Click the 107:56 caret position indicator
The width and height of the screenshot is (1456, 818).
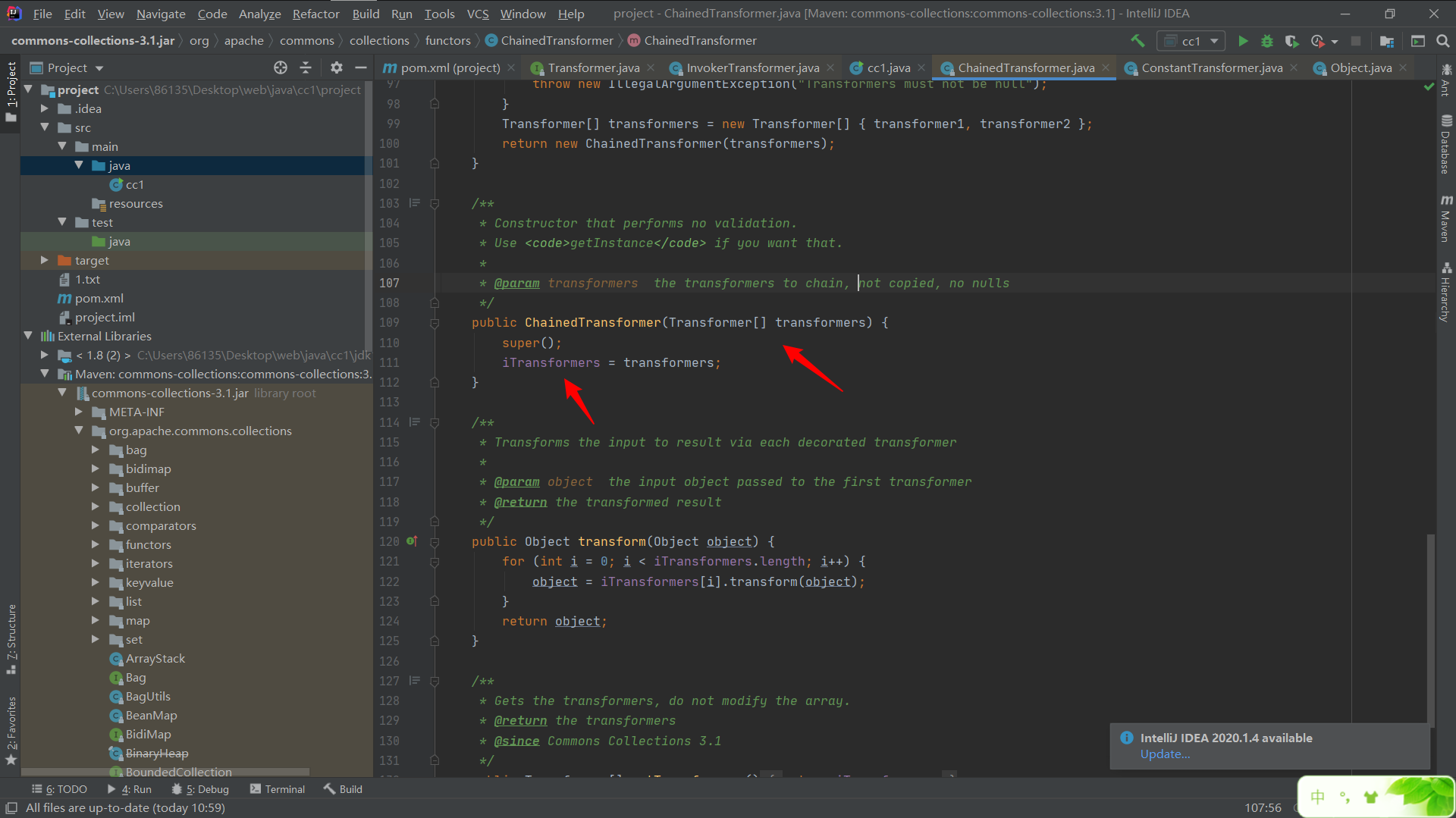(1263, 808)
